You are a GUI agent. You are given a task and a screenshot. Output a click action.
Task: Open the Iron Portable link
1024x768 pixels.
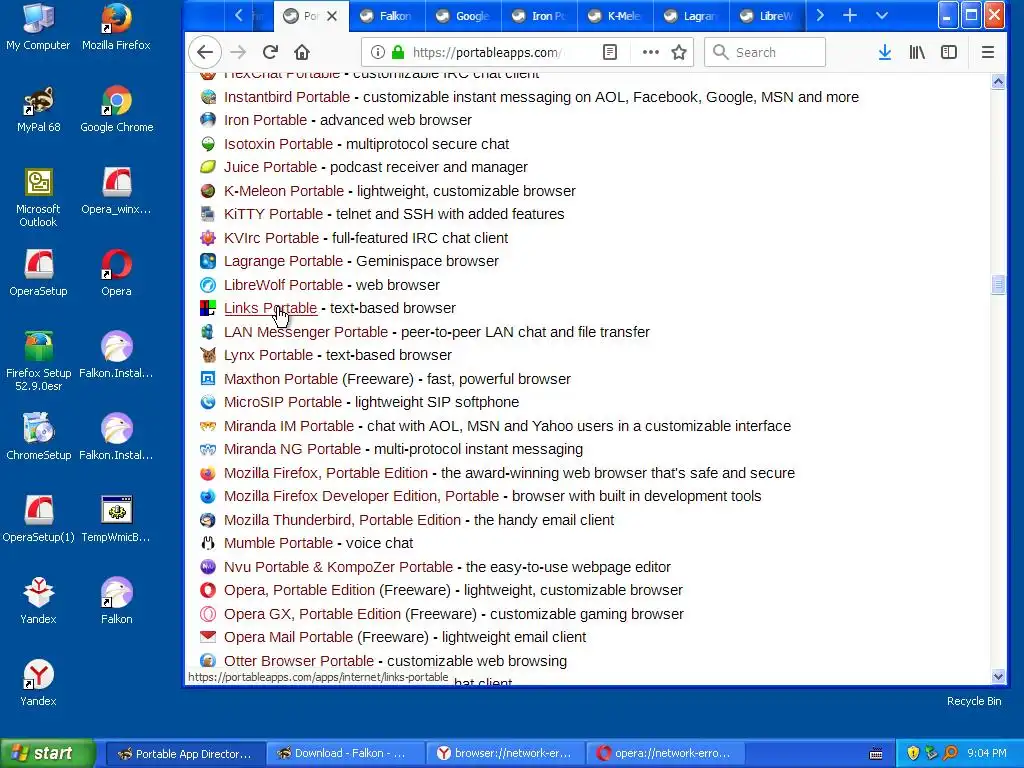(265, 120)
